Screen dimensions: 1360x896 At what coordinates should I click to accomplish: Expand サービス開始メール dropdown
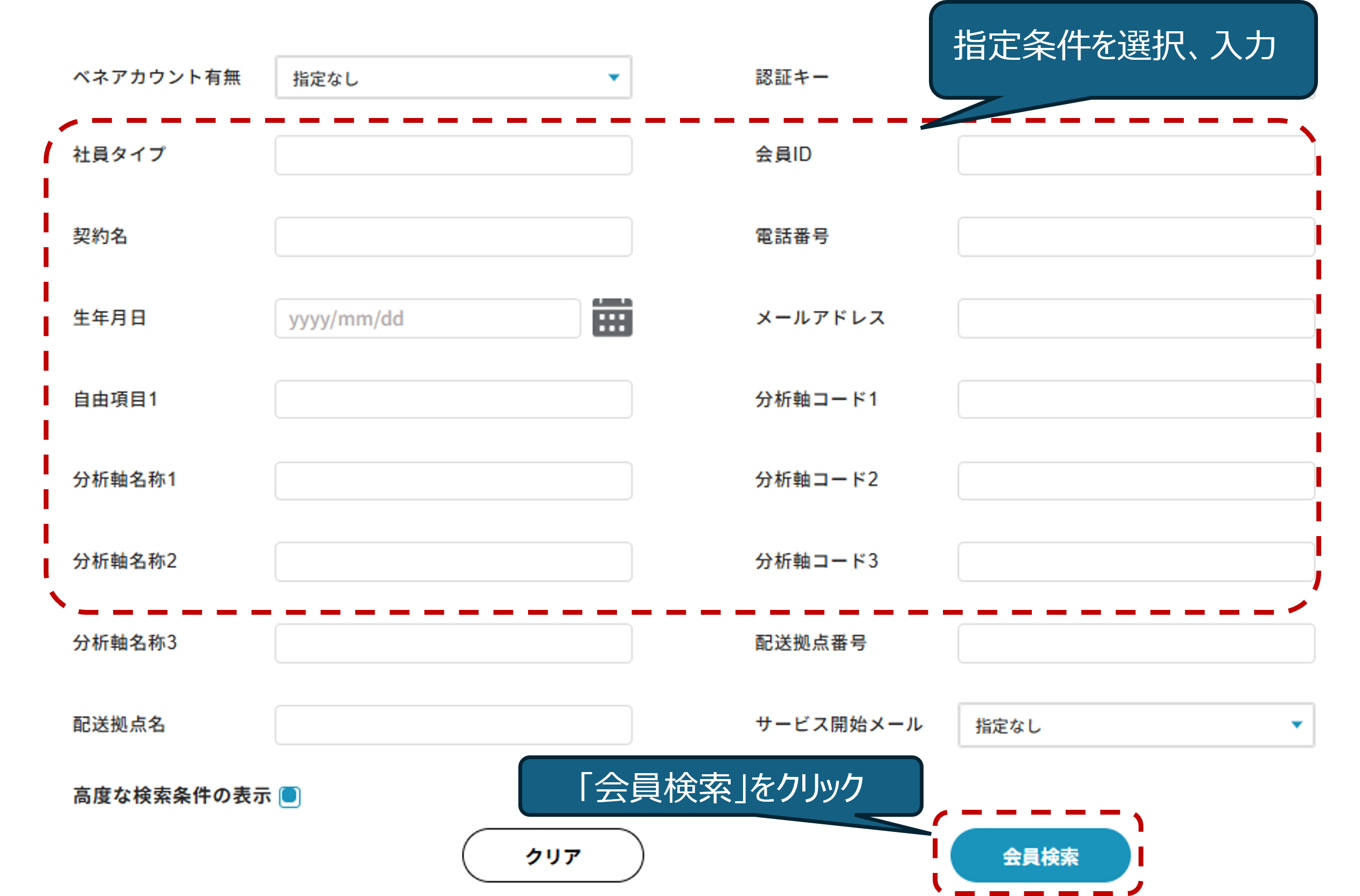[x=1135, y=725]
